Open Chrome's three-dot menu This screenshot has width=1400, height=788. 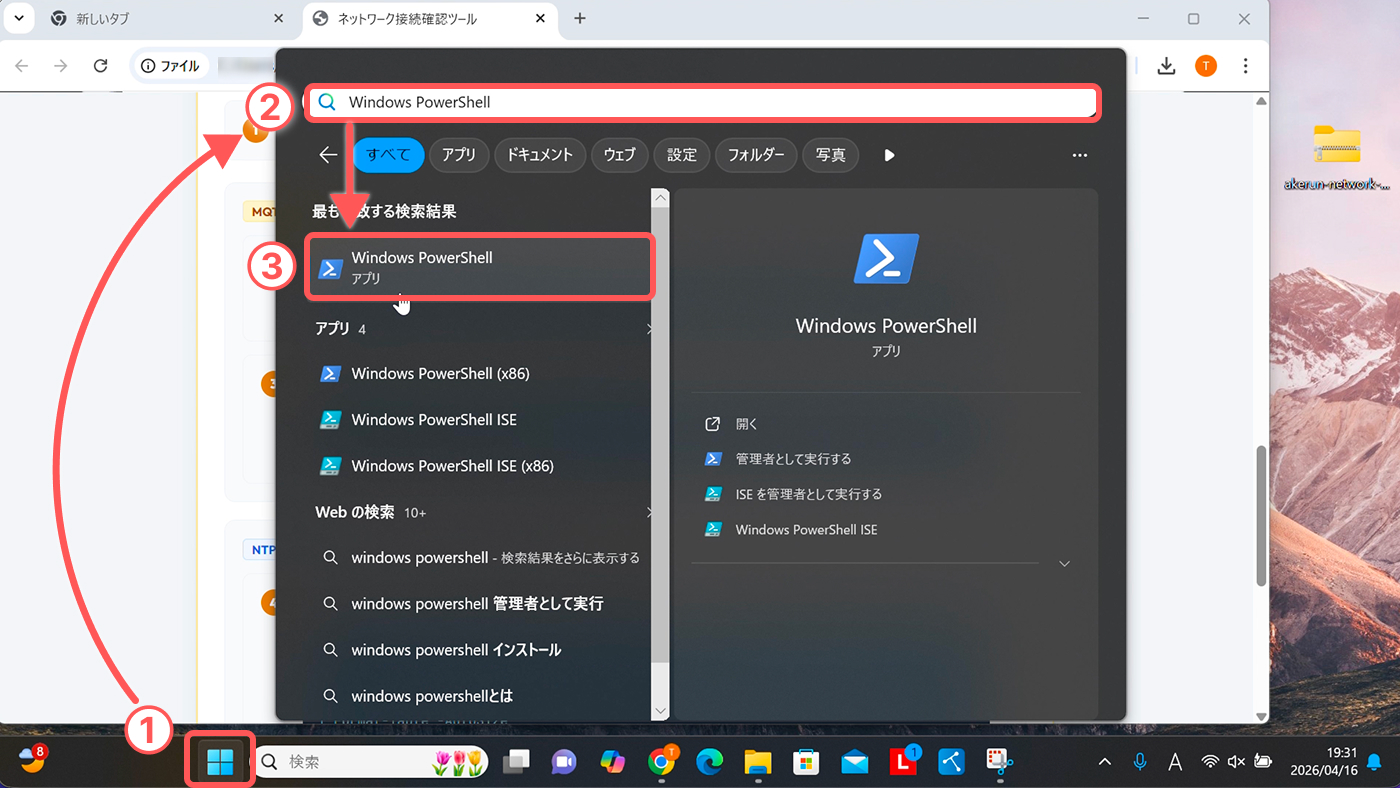coord(1246,66)
